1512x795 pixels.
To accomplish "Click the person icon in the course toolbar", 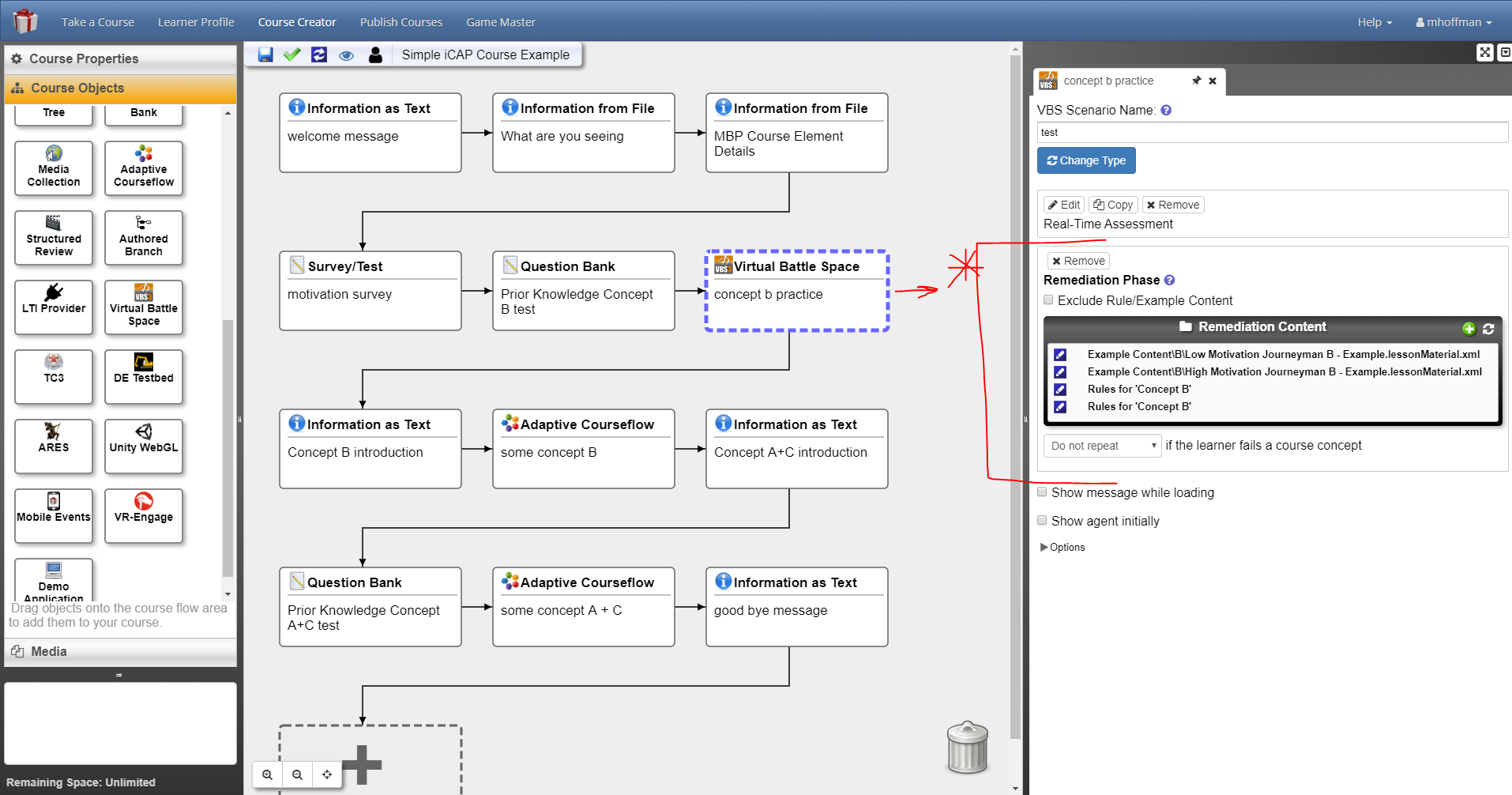I will tap(375, 55).
